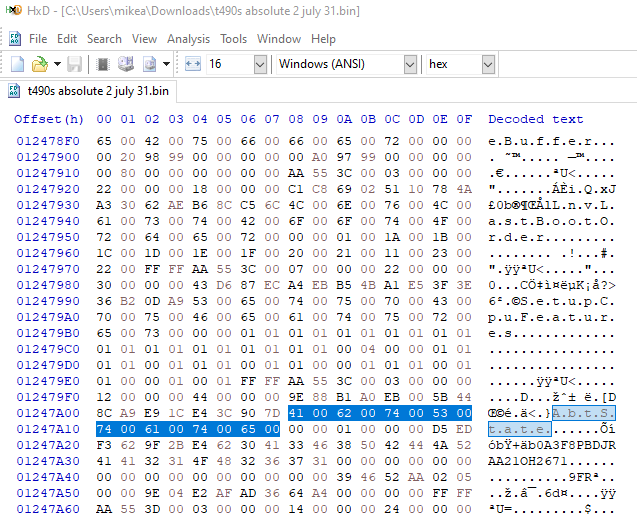The height and width of the screenshot is (517, 637).
Task: Click the HxD application icon in title bar
Action: point(14,10)
